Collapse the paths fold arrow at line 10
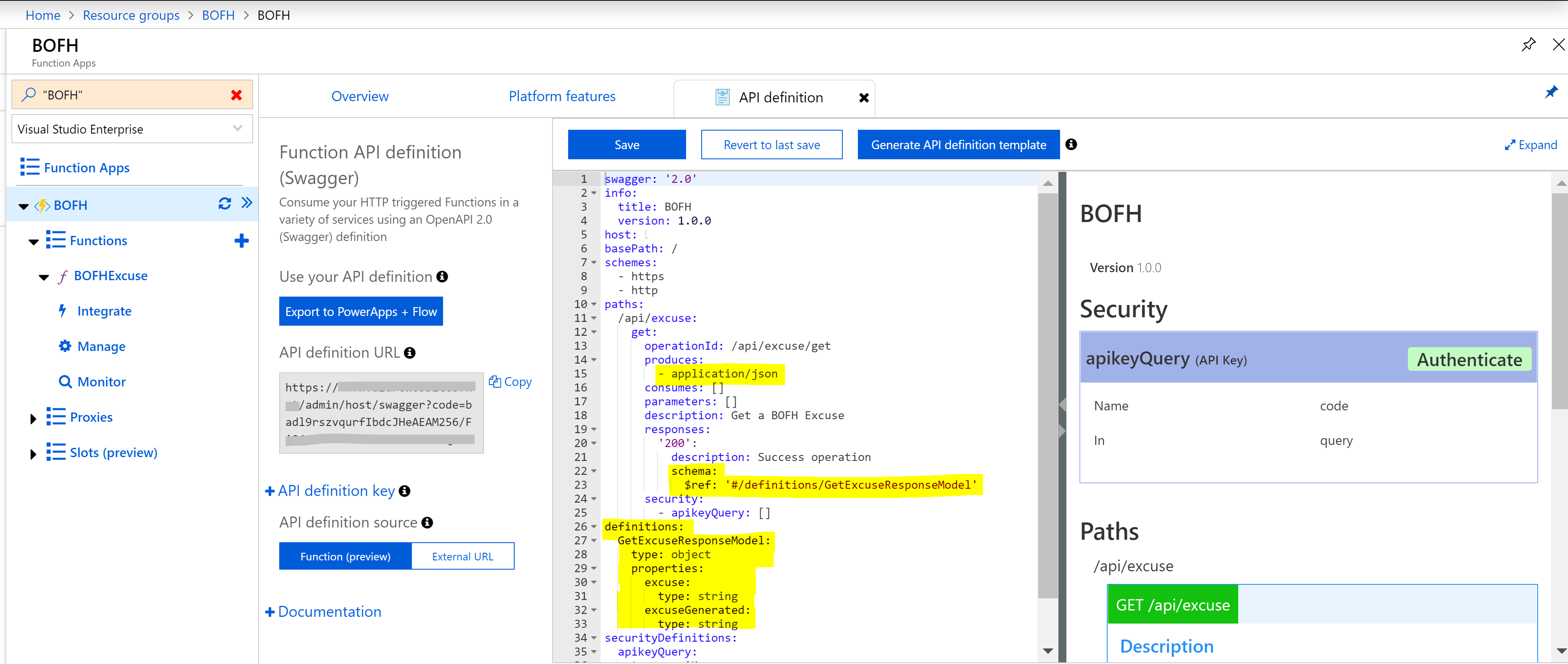 [x=593, y=305]
